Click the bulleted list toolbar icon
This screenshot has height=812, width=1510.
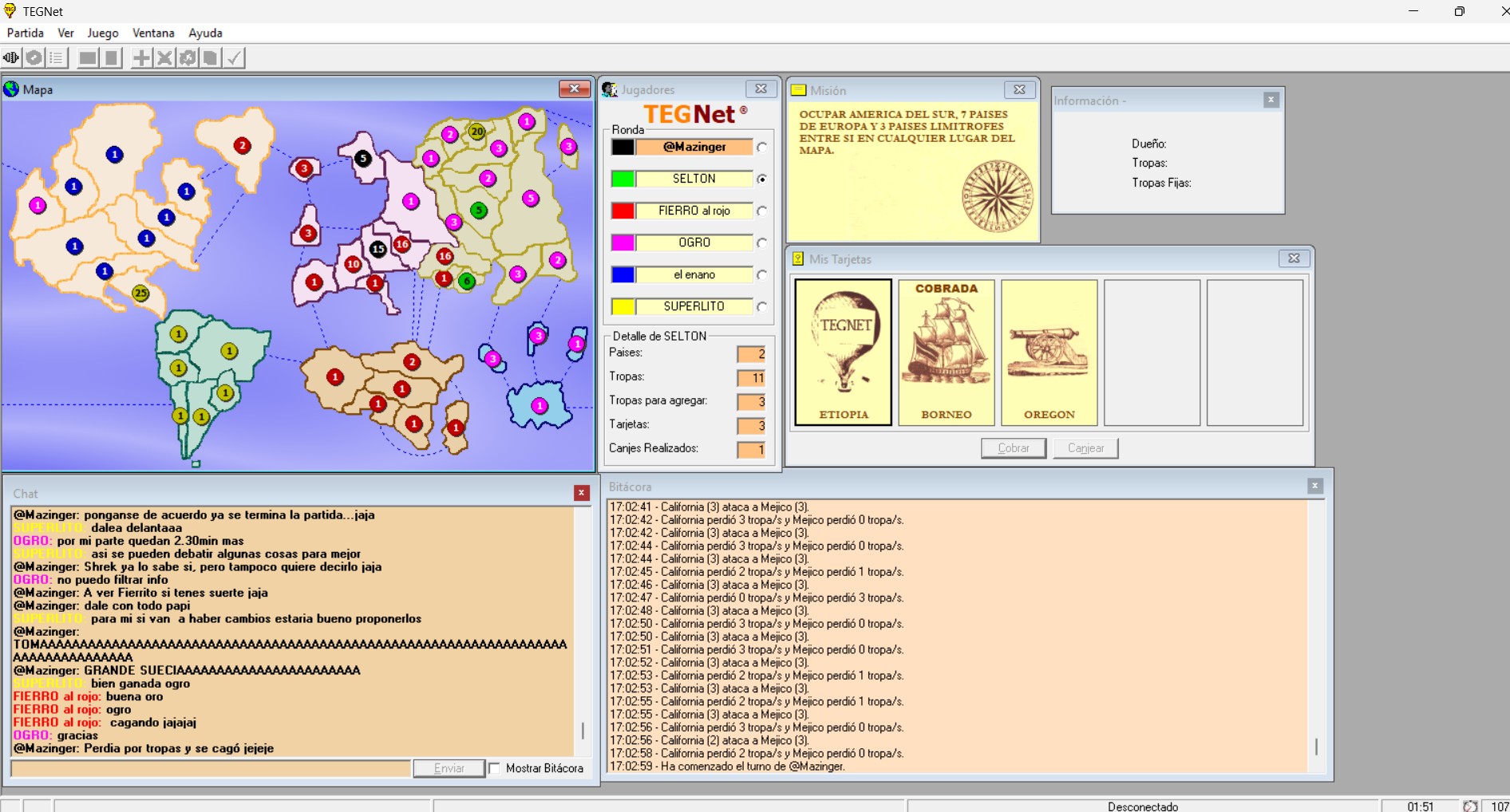(x=57, y=57)
